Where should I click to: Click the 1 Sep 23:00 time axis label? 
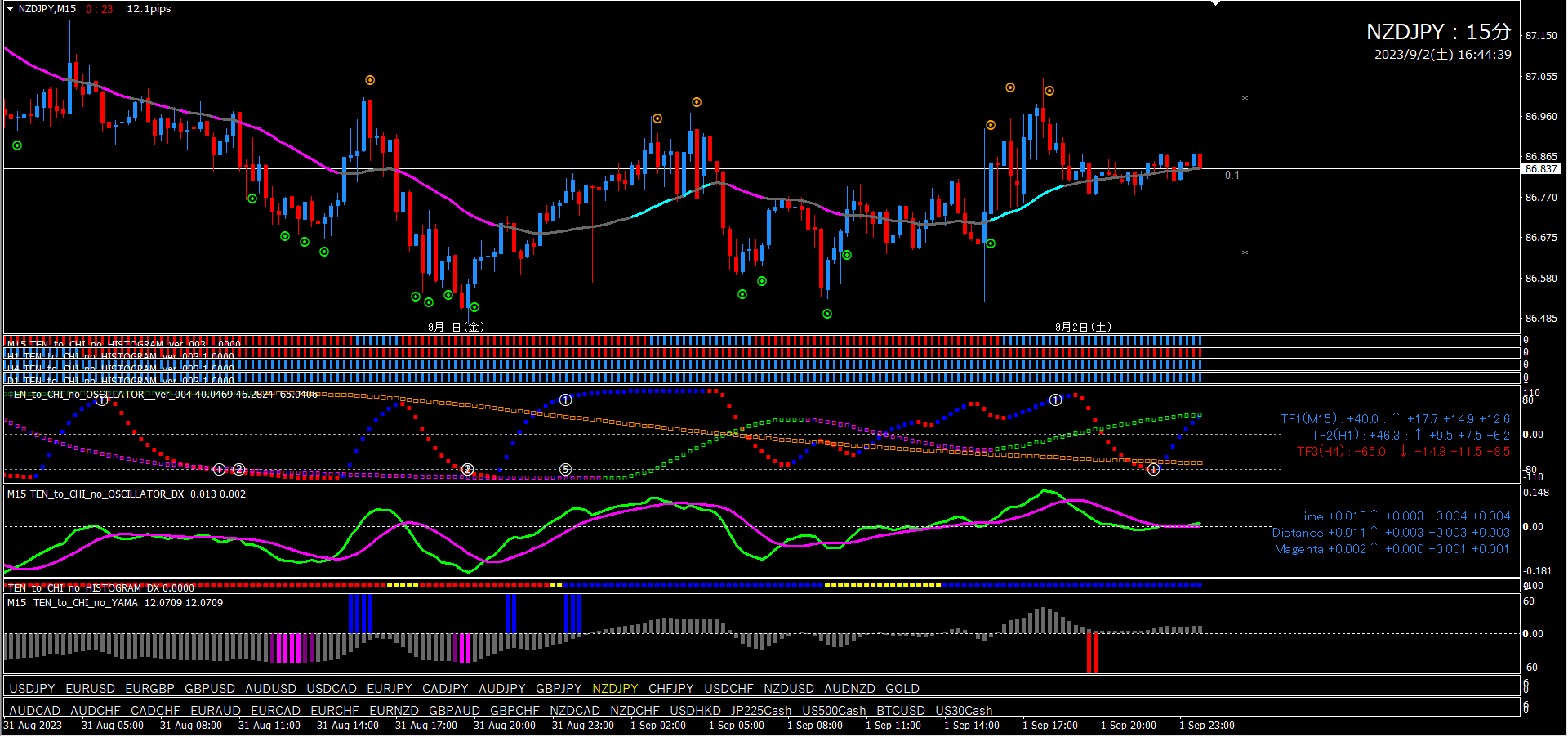(1207, 726)
